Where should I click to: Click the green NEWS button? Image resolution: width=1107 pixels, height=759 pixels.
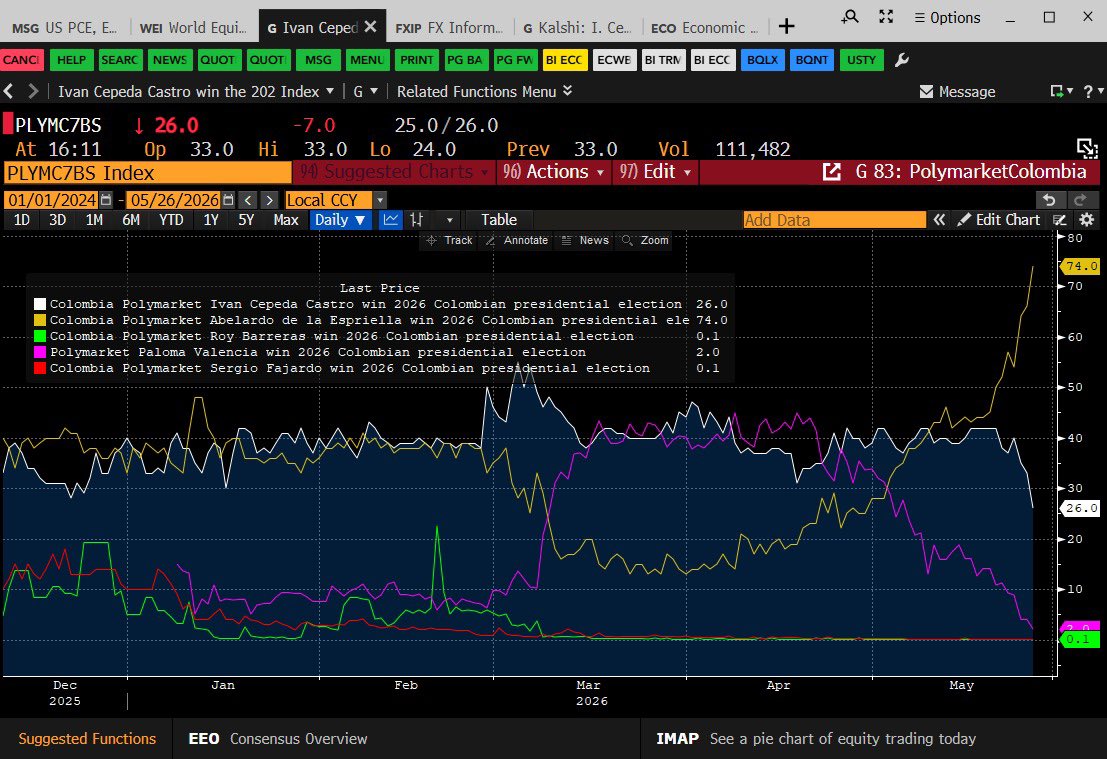click(169, 60)
